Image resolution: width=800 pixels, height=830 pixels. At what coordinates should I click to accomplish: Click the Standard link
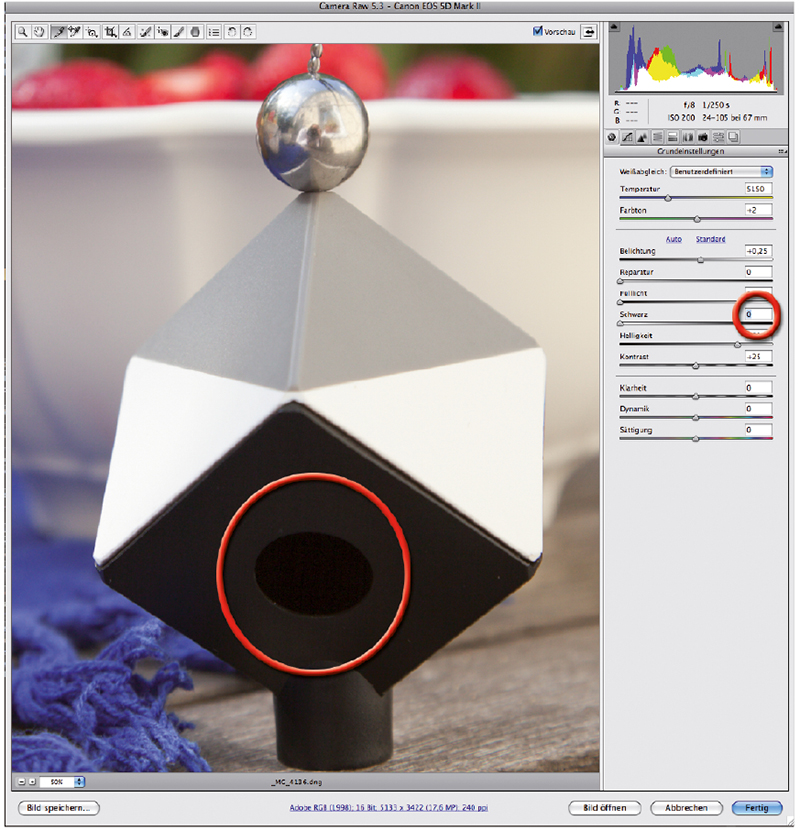click(x=711, y=239)
